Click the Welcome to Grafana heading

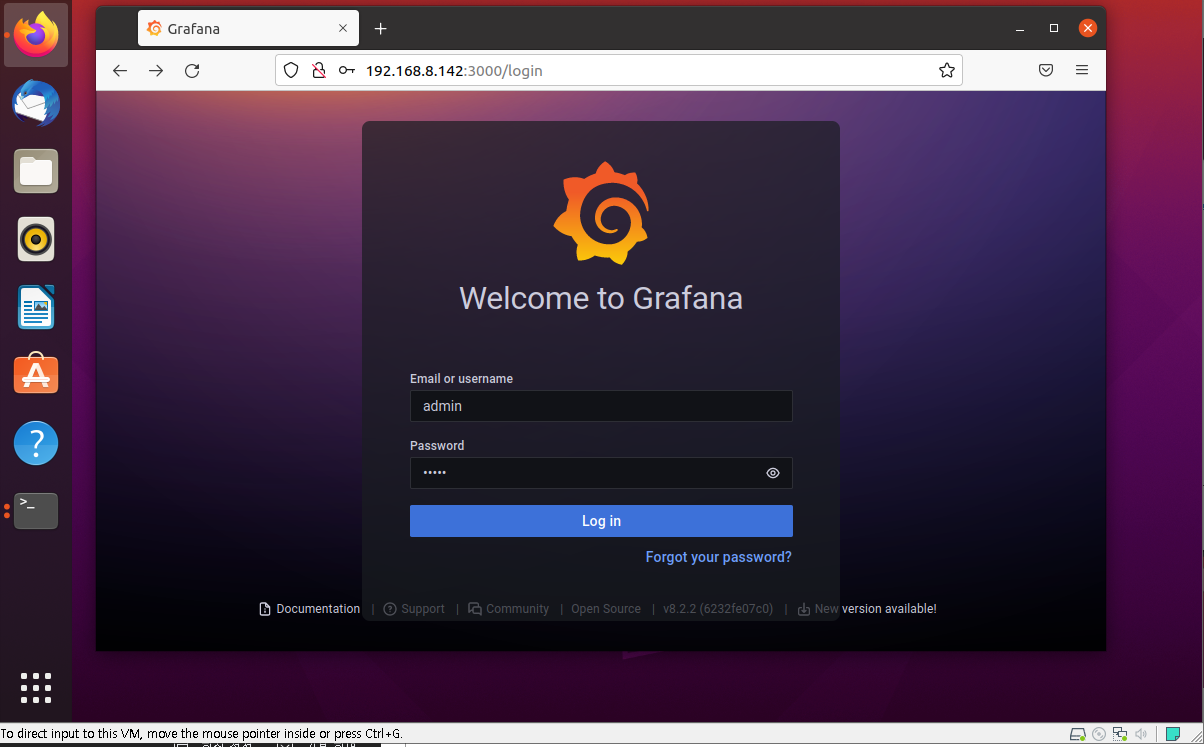tap(601, 298)
